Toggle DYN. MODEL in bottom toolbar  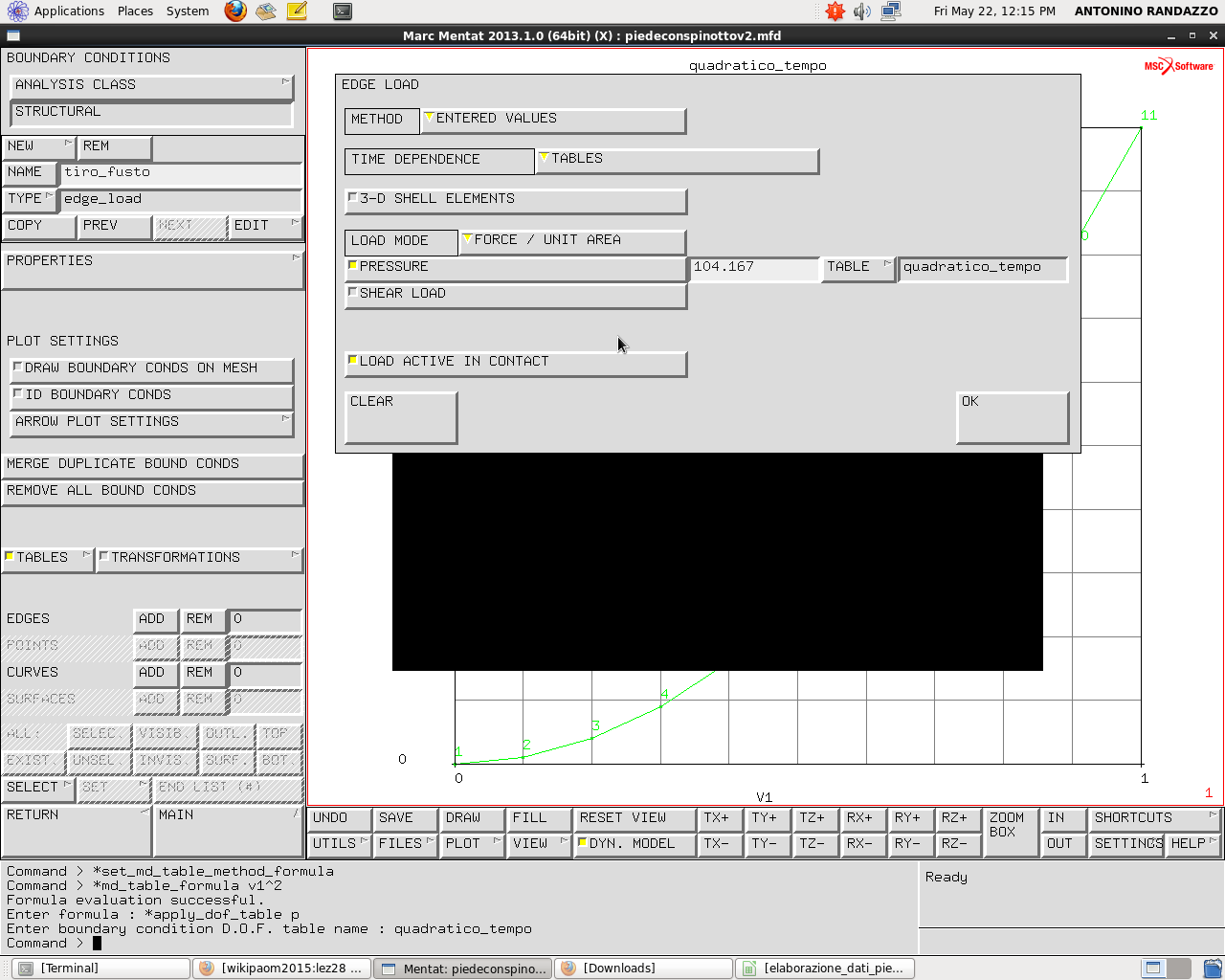[x=634, y=845]
